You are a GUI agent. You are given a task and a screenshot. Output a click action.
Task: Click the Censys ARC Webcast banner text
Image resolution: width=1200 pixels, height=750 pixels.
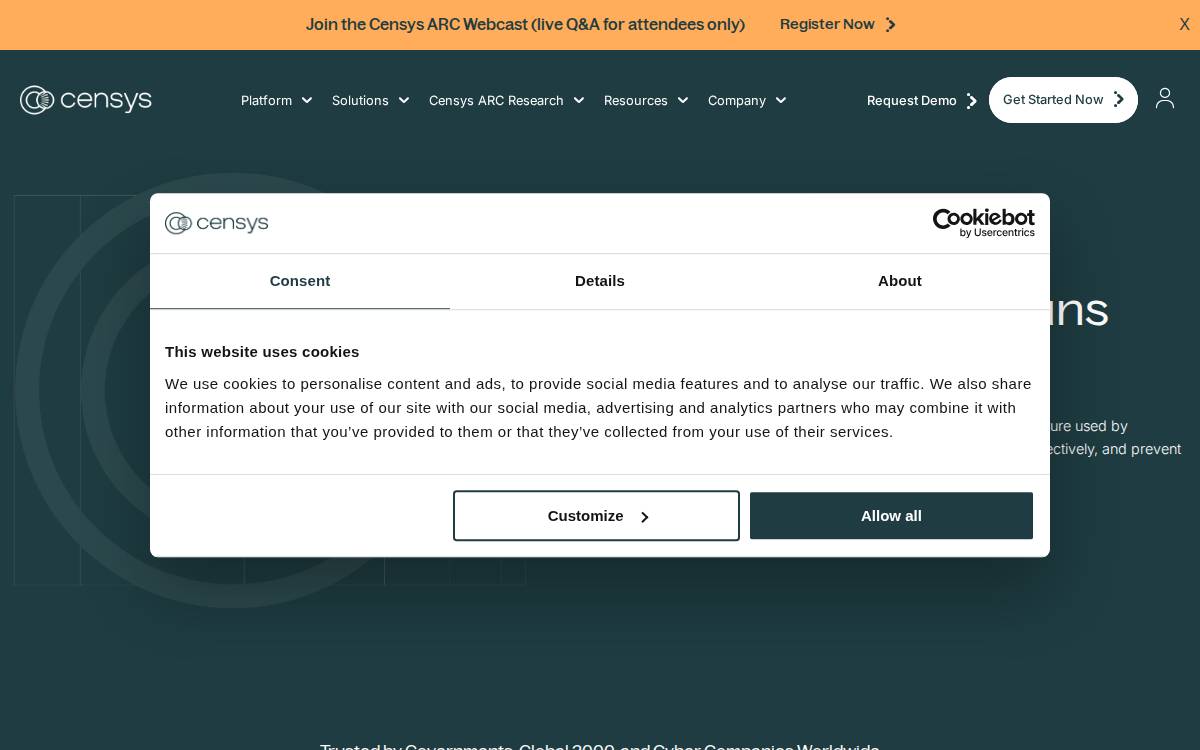pyautogui.click(x=525, y=25)
